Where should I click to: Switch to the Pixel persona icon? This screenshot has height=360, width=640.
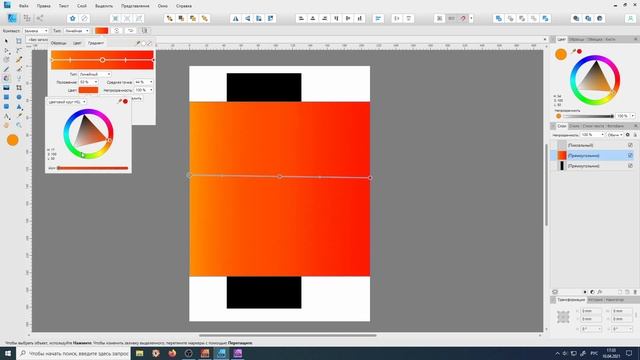click(x=27, y=18)
